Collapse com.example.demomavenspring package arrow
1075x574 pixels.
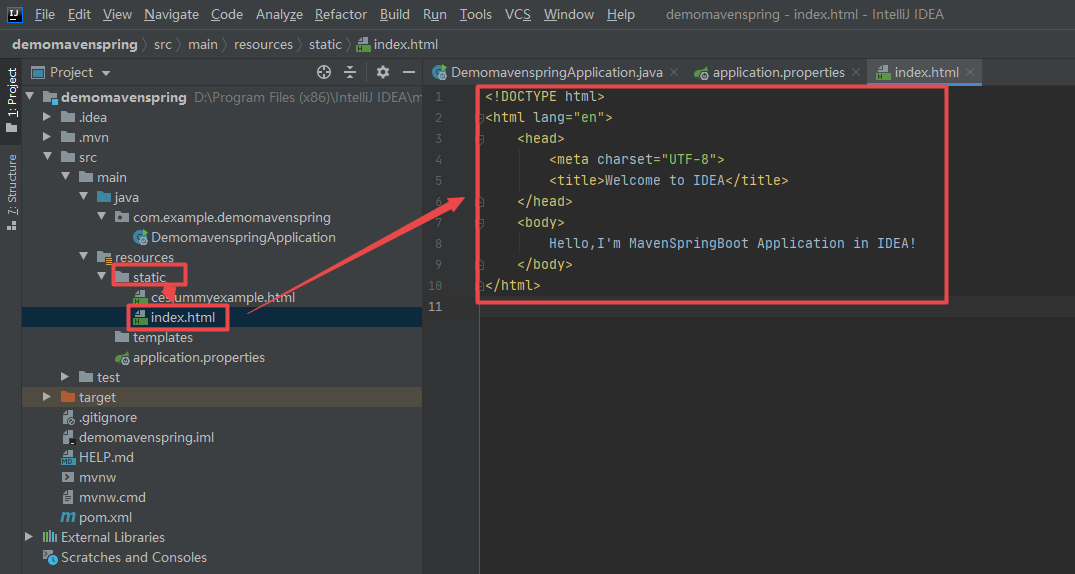(101, 217)
